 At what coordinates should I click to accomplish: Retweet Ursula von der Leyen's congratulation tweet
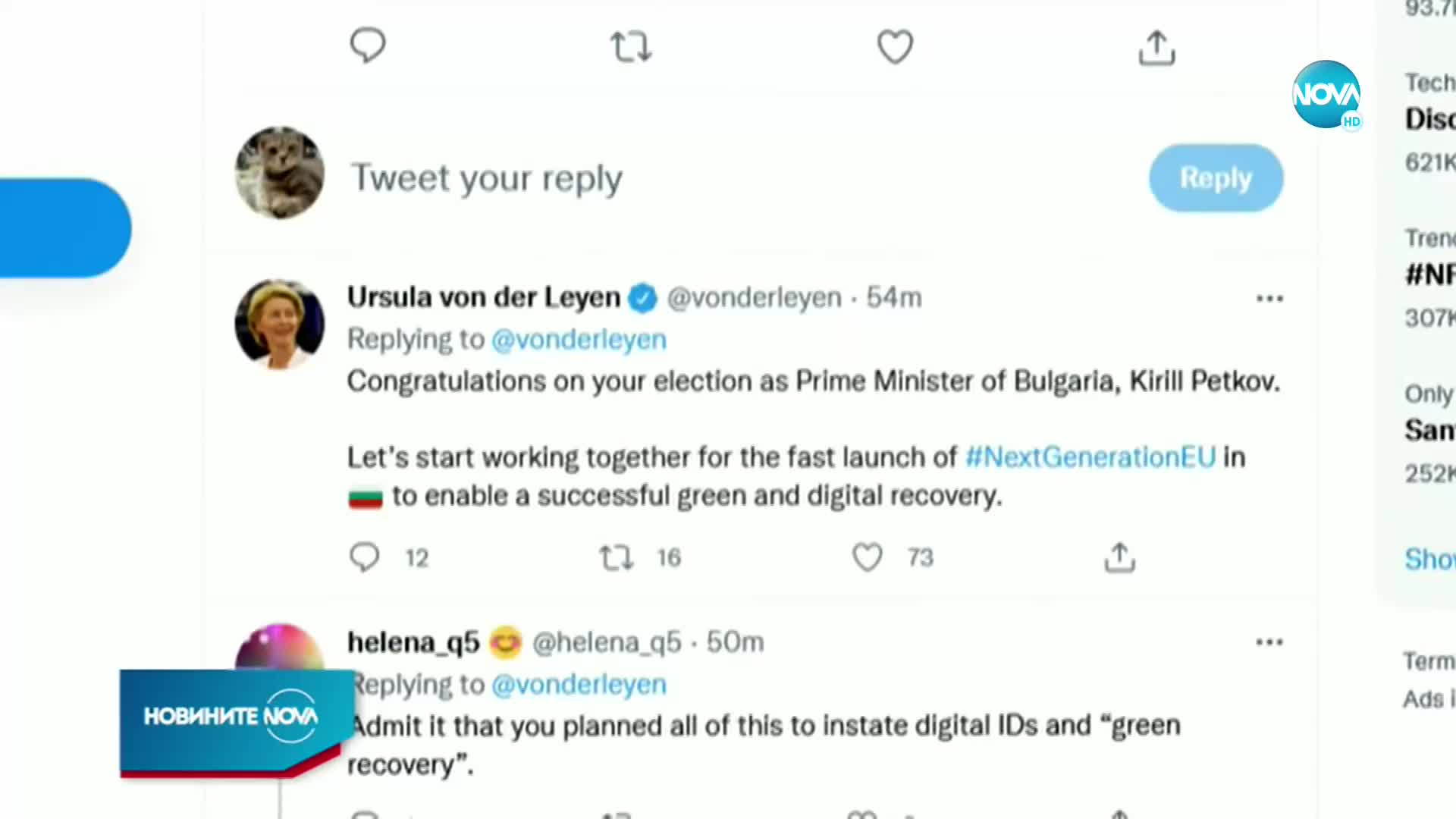pos(616,557)
